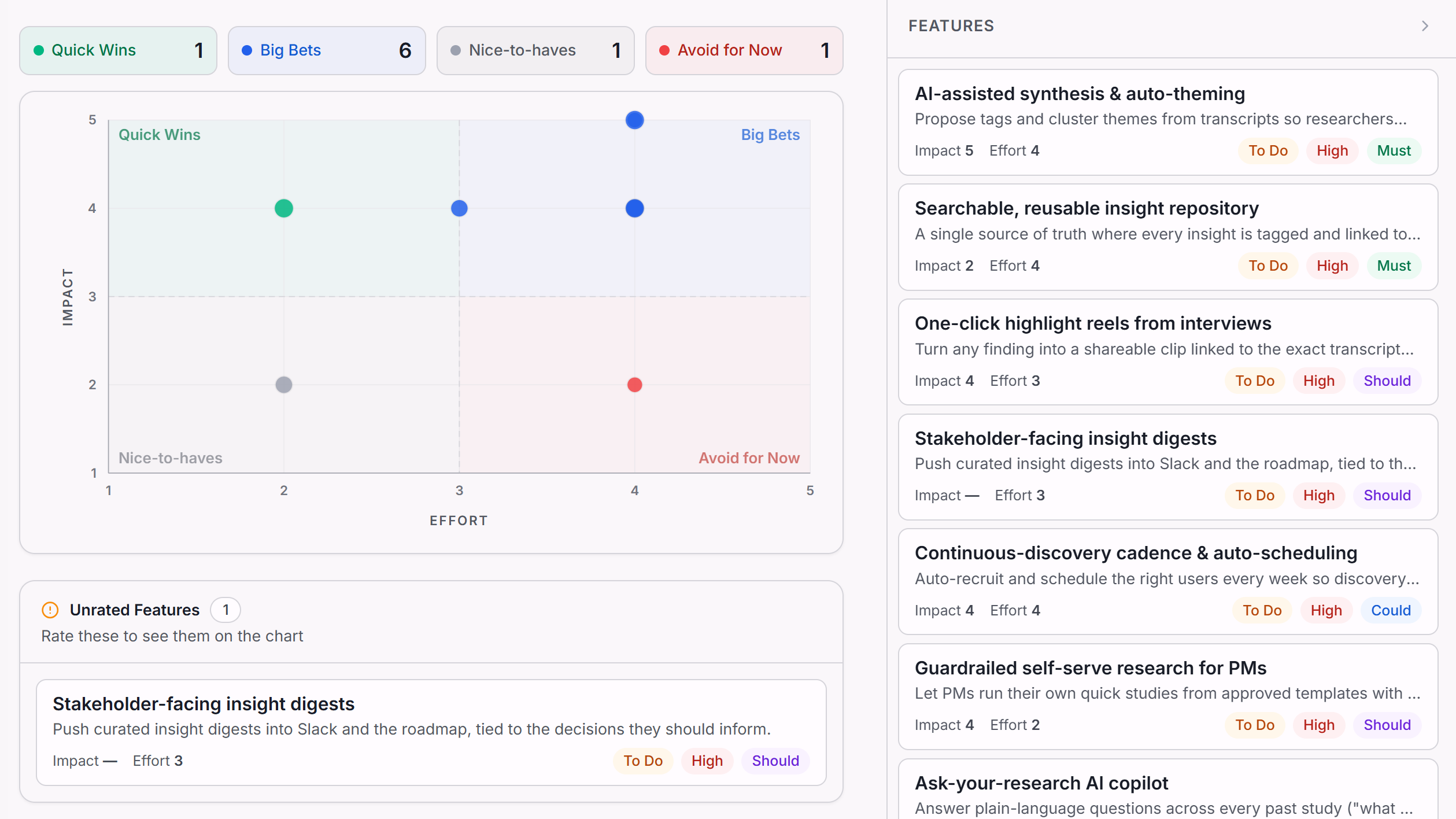The image size is (1456, 819).
Task: Open One-click highlight reels from interviews
Action: pyautogui.click(x=1168, y=352)
